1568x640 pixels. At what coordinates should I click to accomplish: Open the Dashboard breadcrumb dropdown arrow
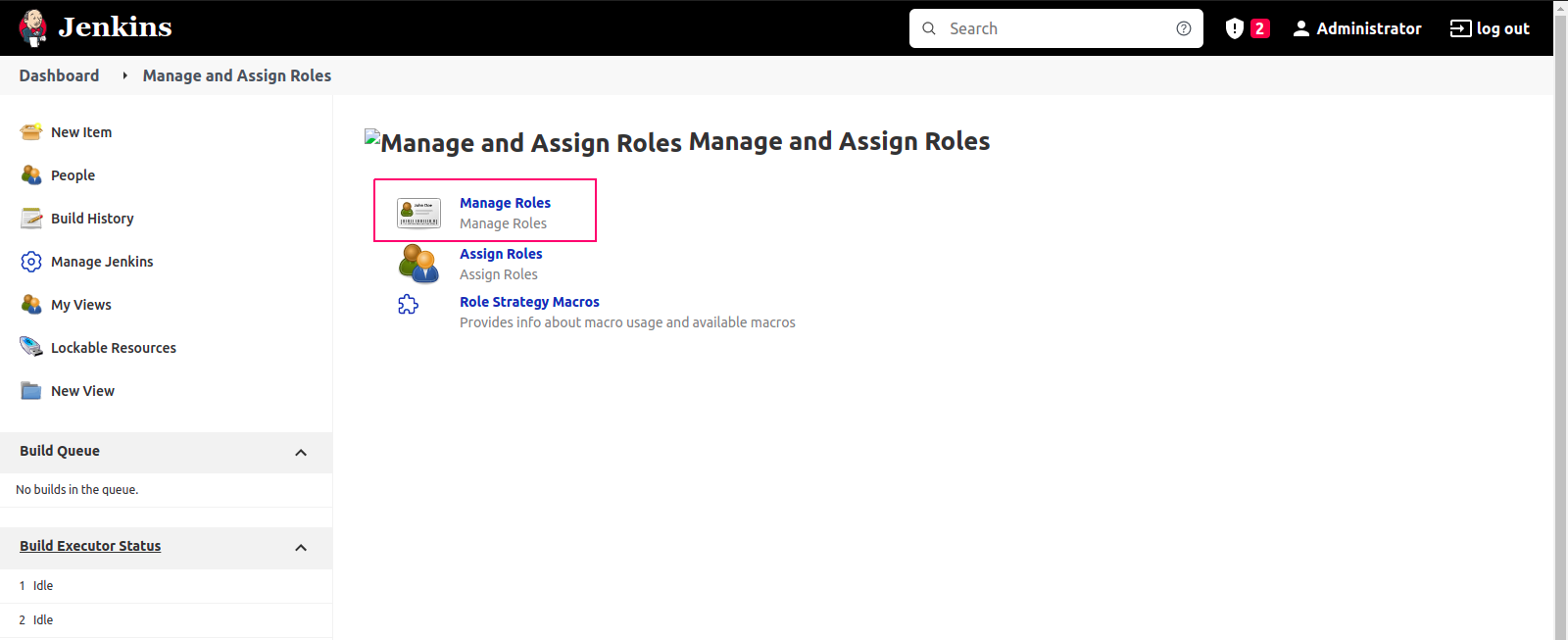point(124,75)
